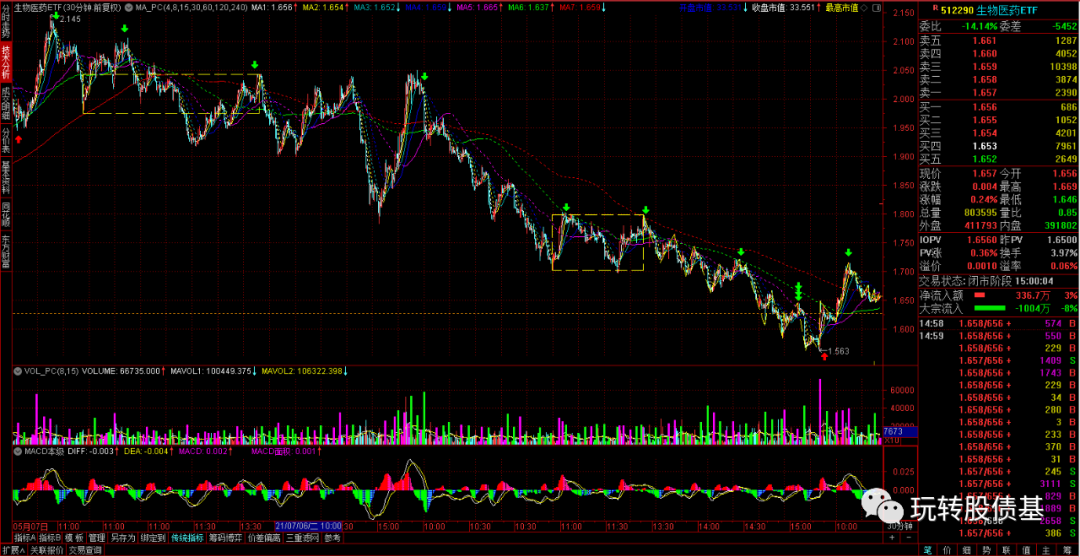Open the 管理 management menu
This screenshot has height=557, width=1080.
coord(97,537)
